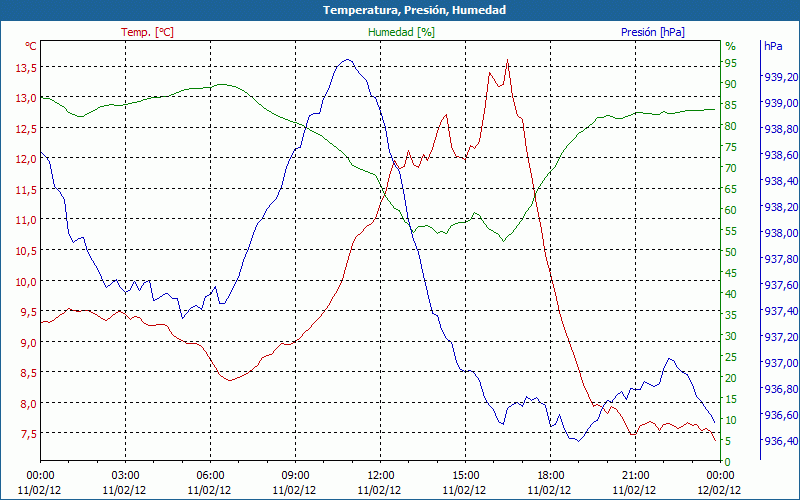Click the "939,20" pressure axis value
Image resolution: width=800 pixels, height=500 pixels.
click(781, 77)
